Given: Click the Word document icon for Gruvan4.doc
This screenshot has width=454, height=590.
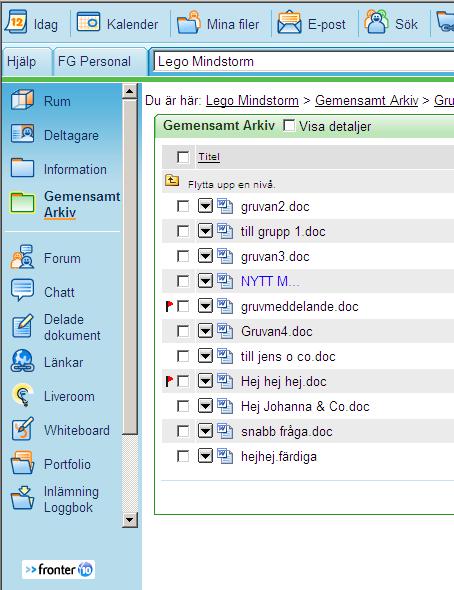Looking at the screenshot, I should (225, 331).
